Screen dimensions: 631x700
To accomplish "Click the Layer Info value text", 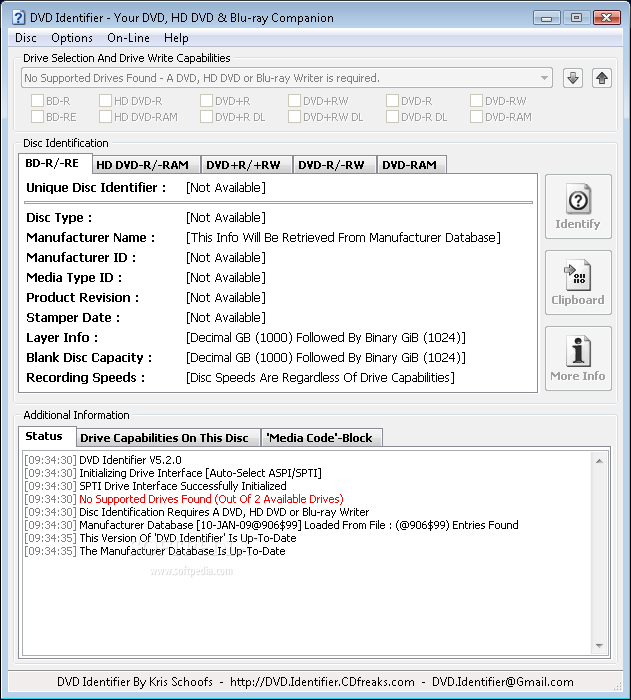I will pyautogui.click(x=326, y=338).
